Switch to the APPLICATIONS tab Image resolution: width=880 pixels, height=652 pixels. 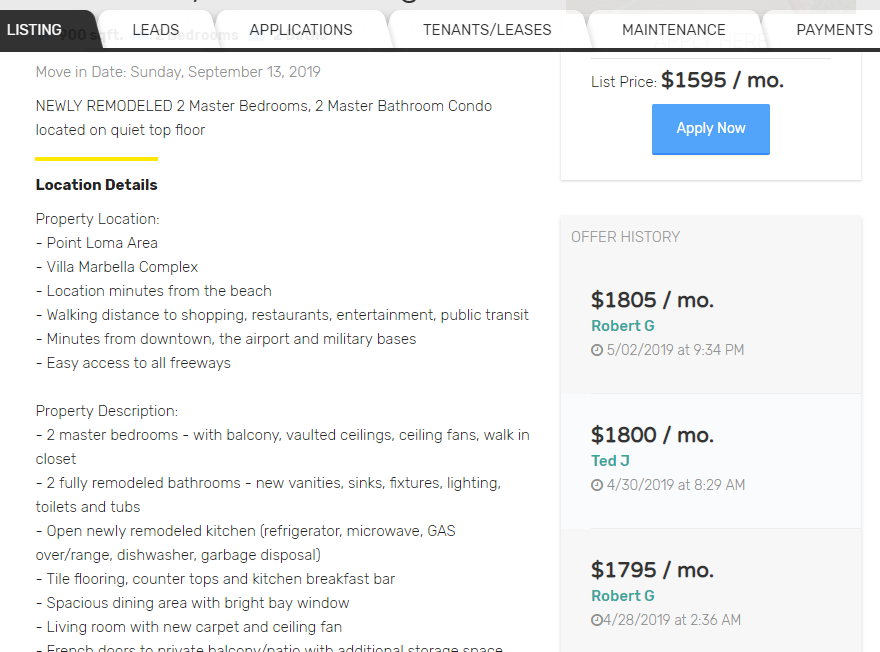click(x=301, y=29)
